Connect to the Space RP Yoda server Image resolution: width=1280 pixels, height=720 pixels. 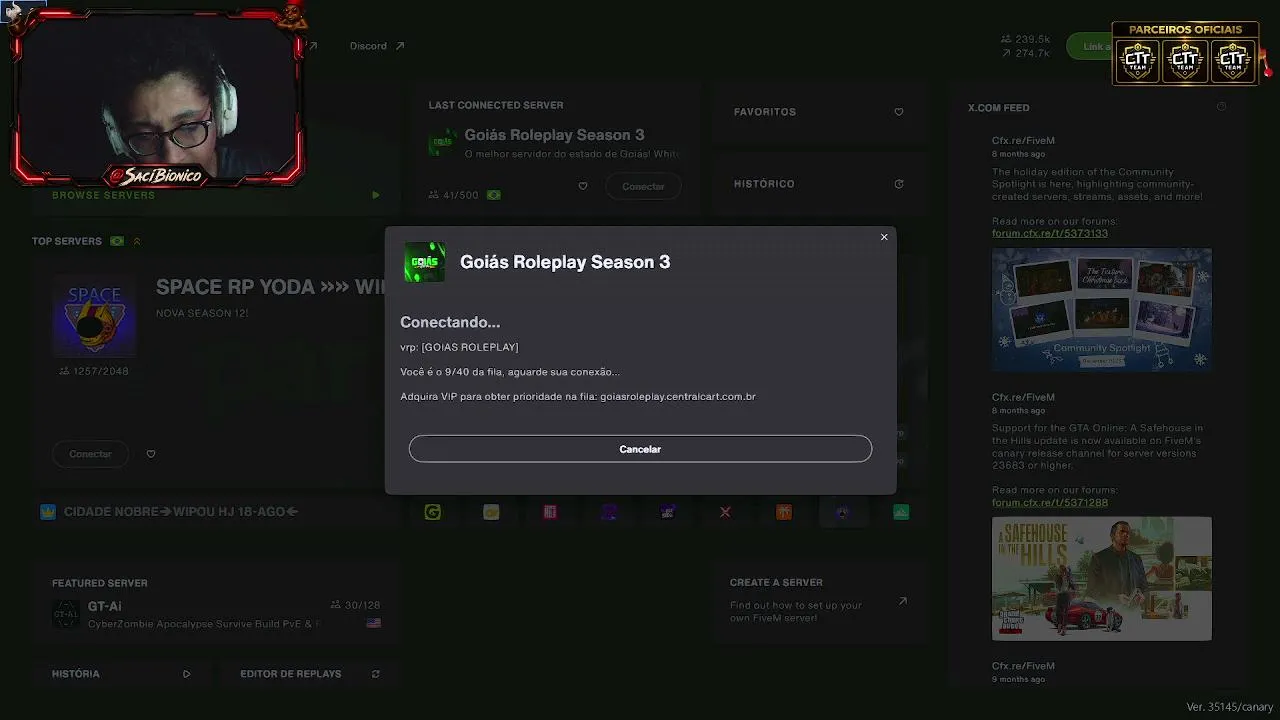(x=90, y=454)
